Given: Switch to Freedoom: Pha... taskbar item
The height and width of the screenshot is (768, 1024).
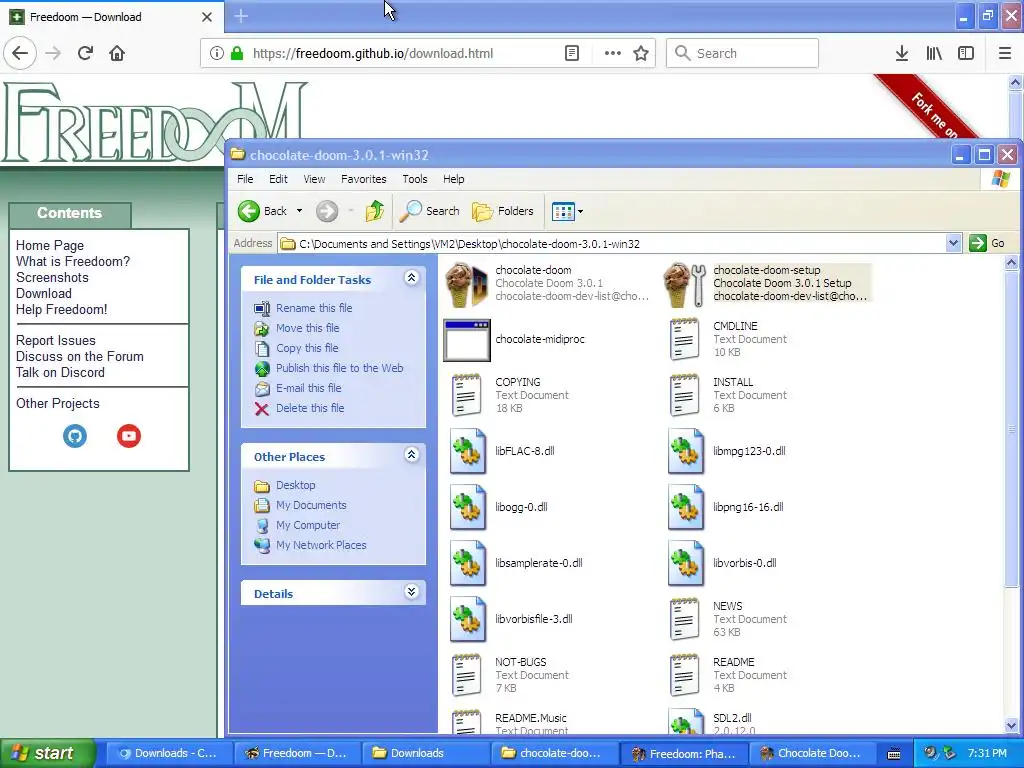Looking at the screenshot, I should pos(683,754).
